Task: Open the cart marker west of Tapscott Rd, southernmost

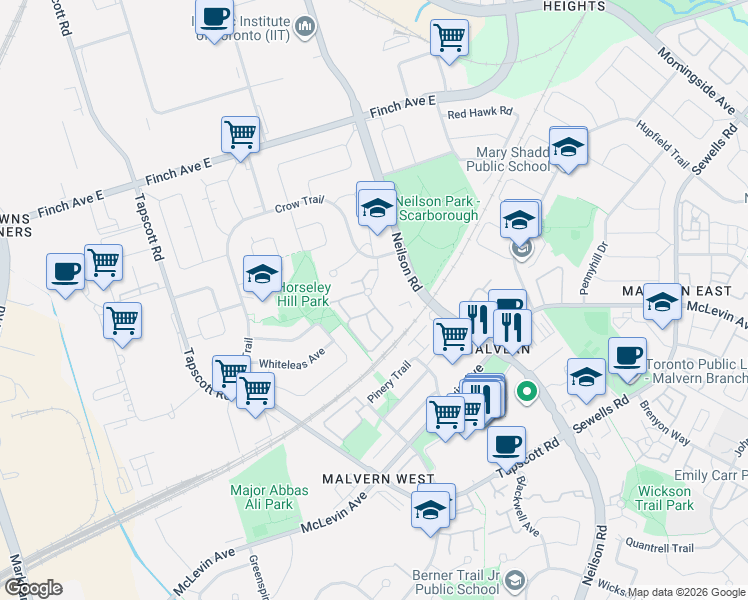Action: 123,321
